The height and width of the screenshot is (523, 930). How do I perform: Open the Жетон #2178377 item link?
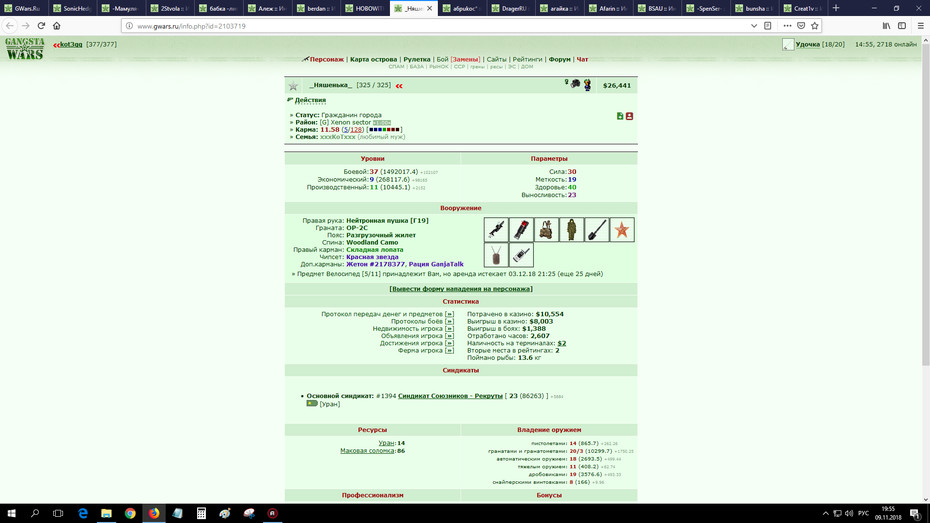coord(375,264)
